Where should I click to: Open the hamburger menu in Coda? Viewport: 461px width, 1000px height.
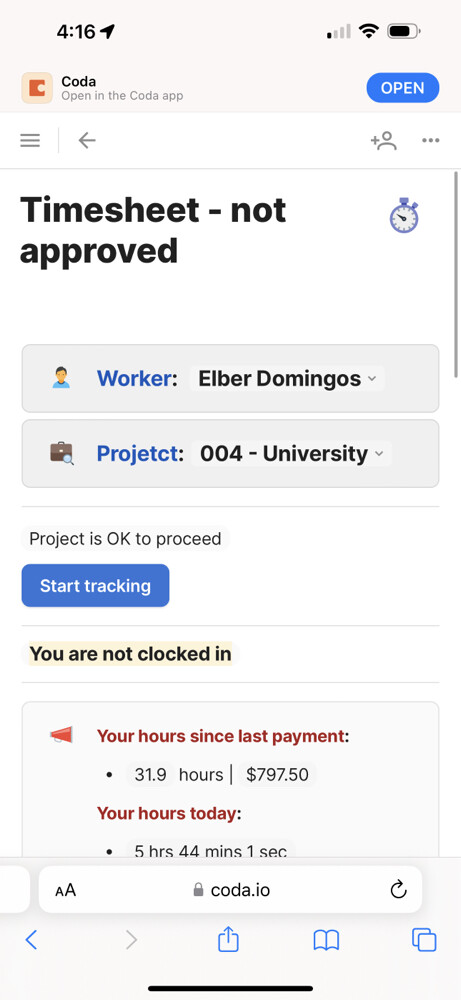point(30,140)
